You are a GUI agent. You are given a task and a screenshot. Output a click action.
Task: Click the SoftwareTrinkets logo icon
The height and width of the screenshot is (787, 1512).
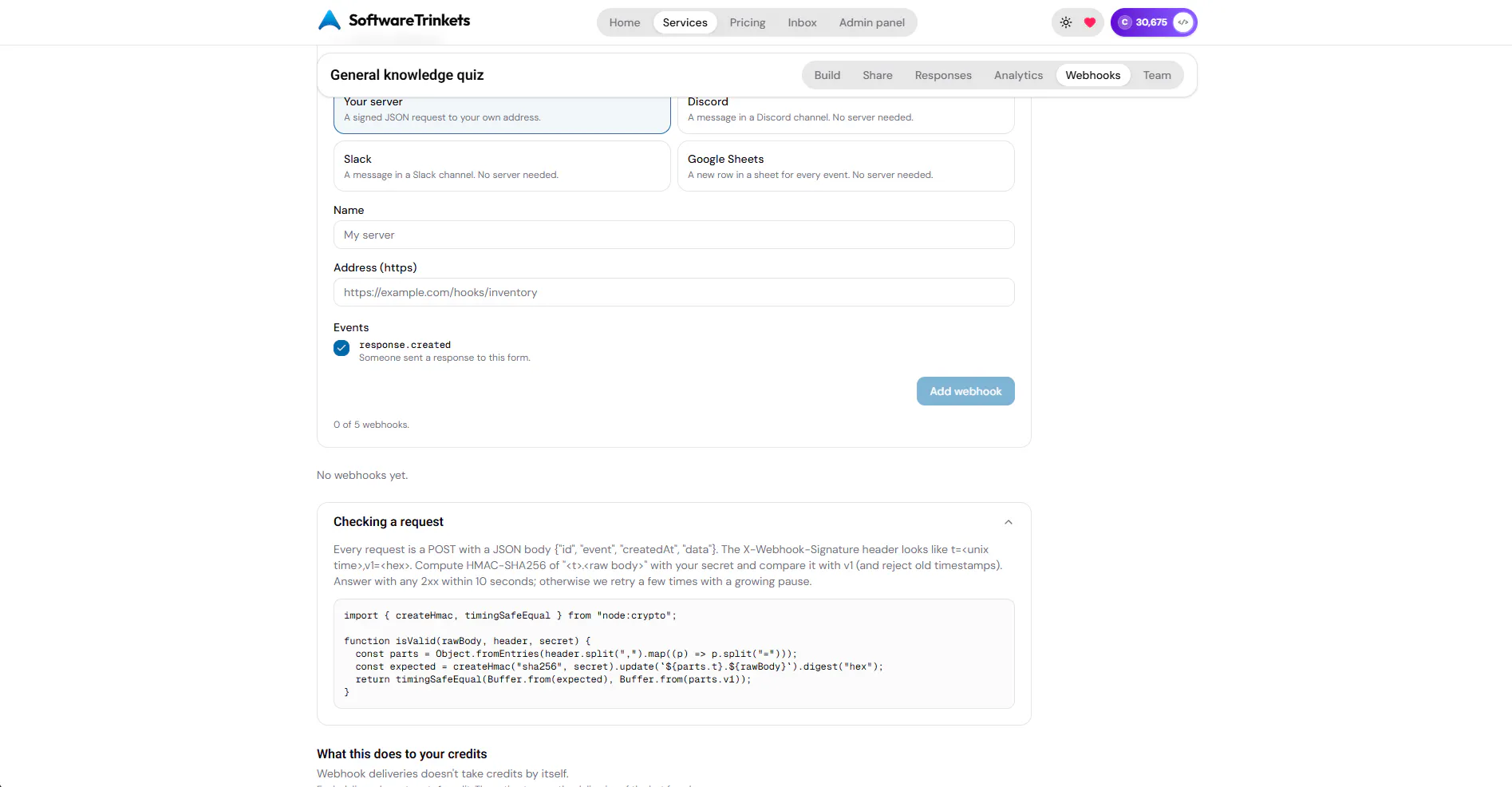pyautogui.click(x=329, y=20)
